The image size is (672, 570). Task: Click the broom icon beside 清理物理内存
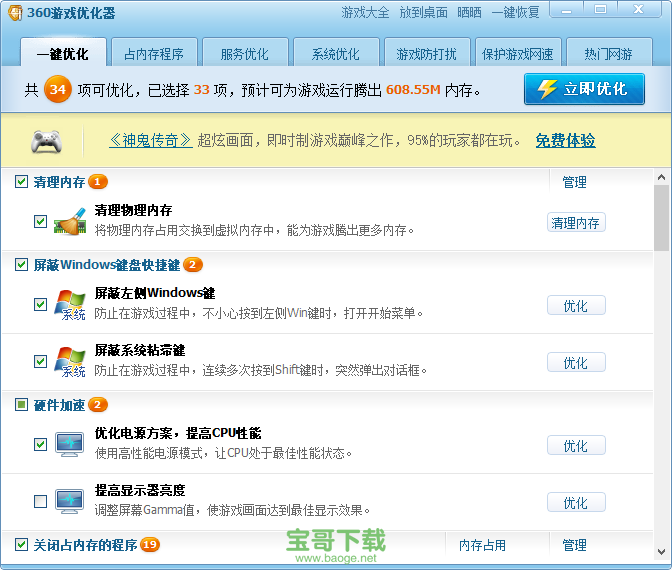click(69, 221)
